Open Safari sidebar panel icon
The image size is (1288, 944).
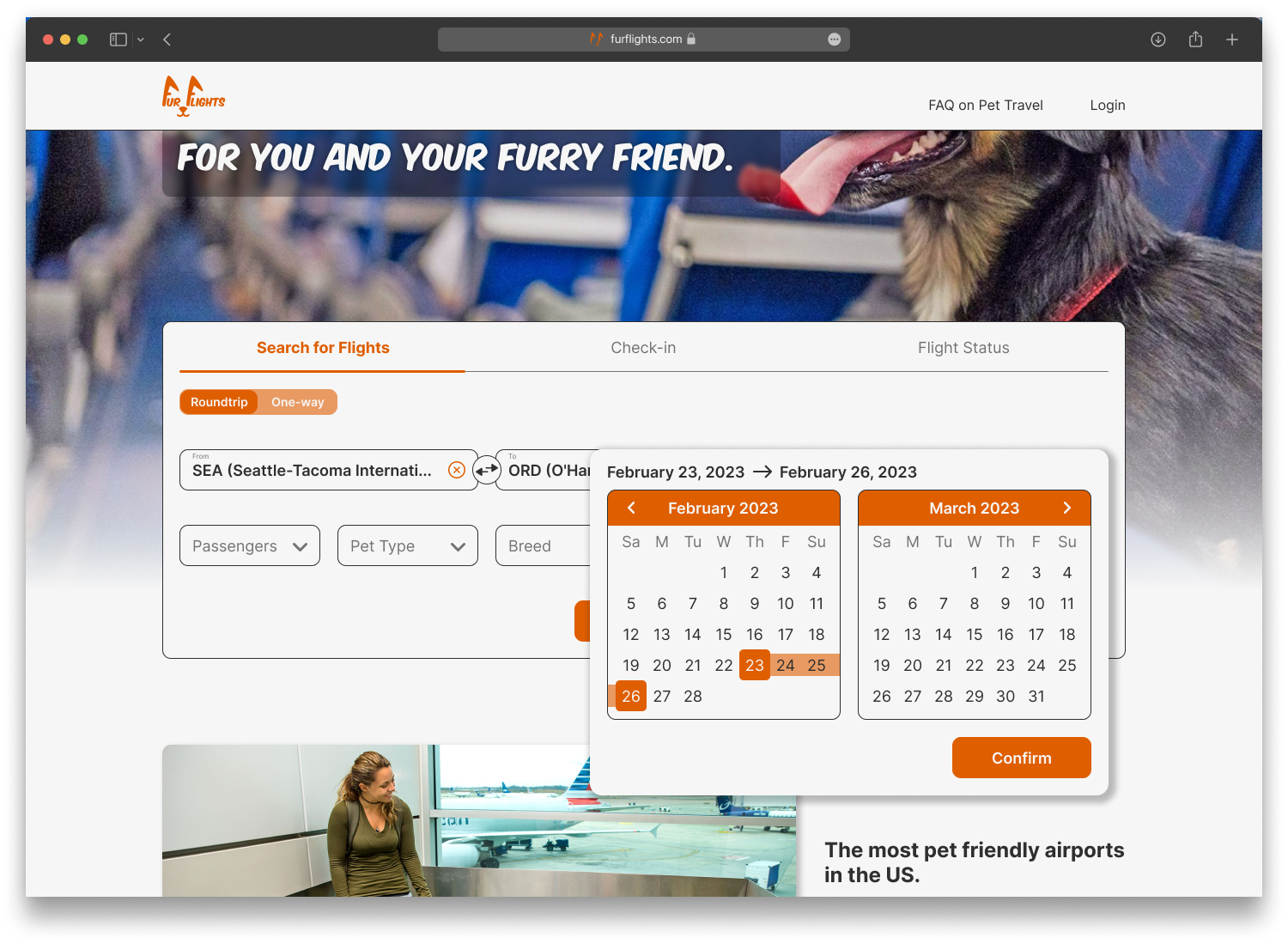tap(118, 40)
